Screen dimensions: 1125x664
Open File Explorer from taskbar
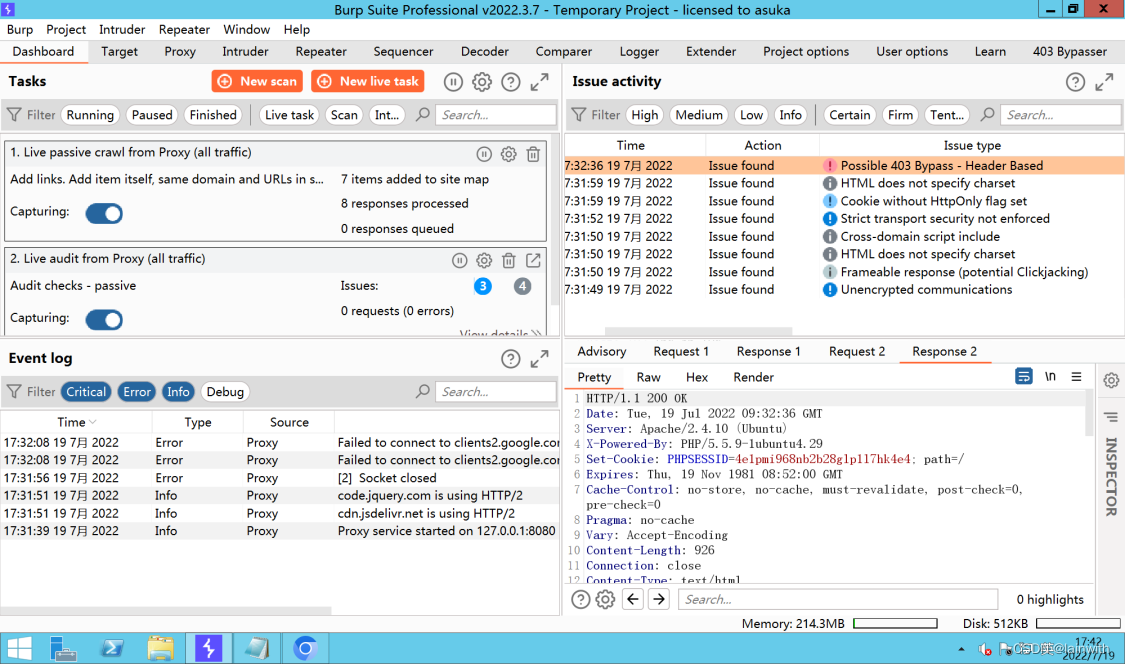click(x=160, y=648)
